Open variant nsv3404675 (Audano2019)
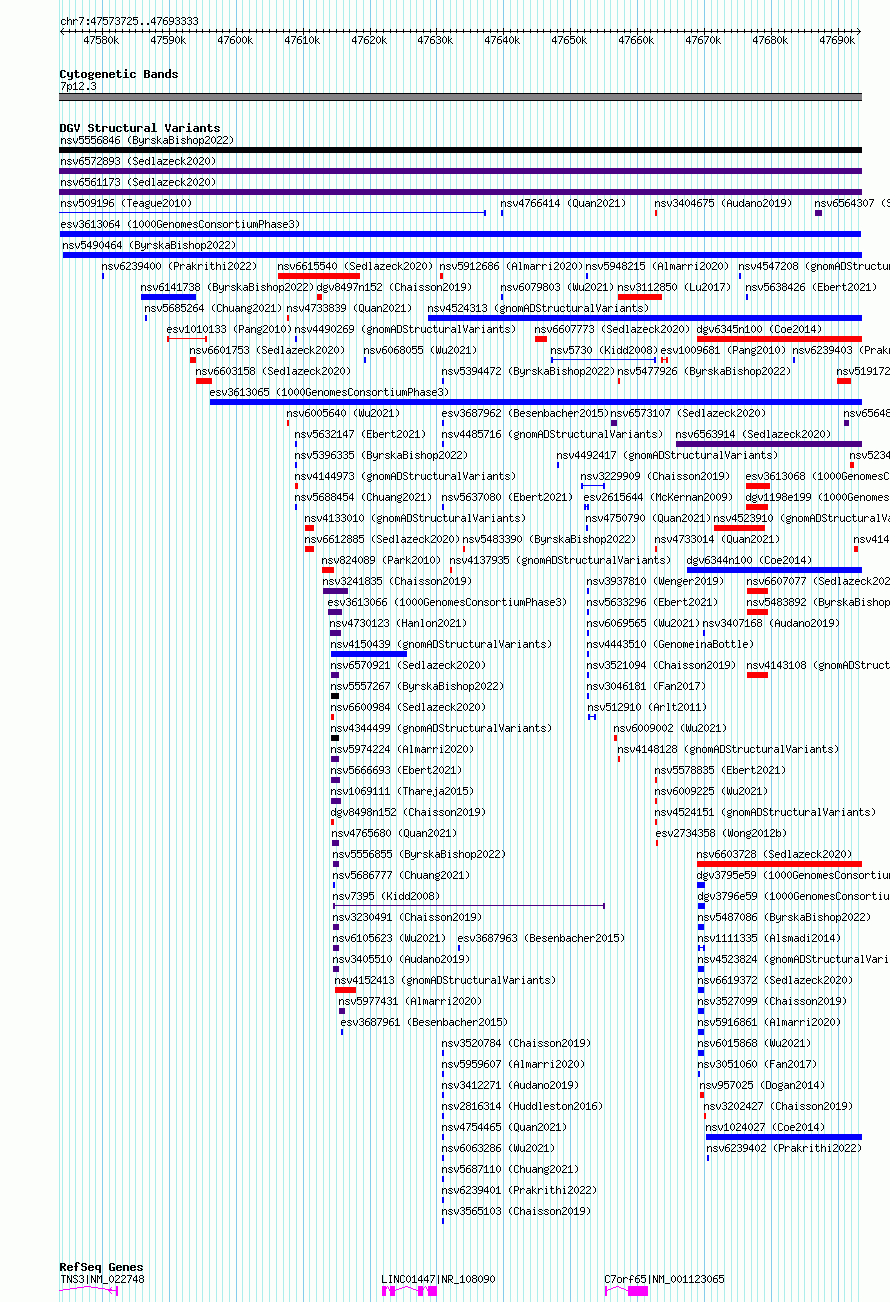This screenshot has height=1302, width=890. coord(723,203)
